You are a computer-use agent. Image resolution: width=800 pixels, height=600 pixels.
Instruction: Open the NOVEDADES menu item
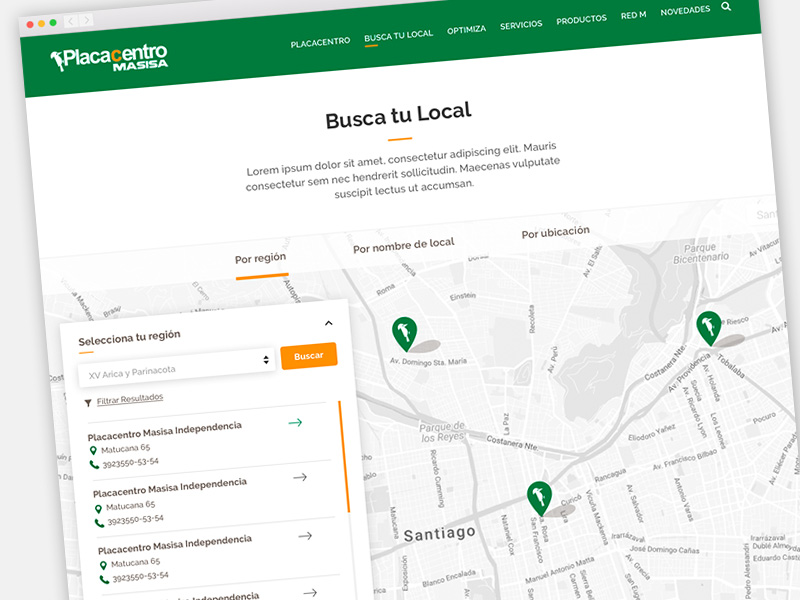685,11
